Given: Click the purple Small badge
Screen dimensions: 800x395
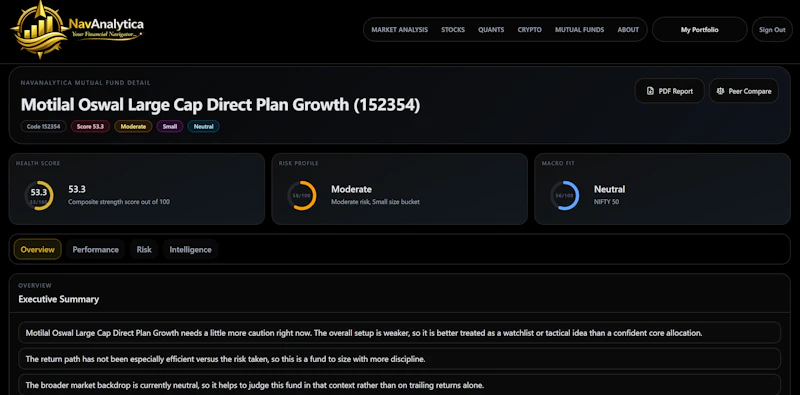Looking at the screenshot, I should tap(170, 126).
